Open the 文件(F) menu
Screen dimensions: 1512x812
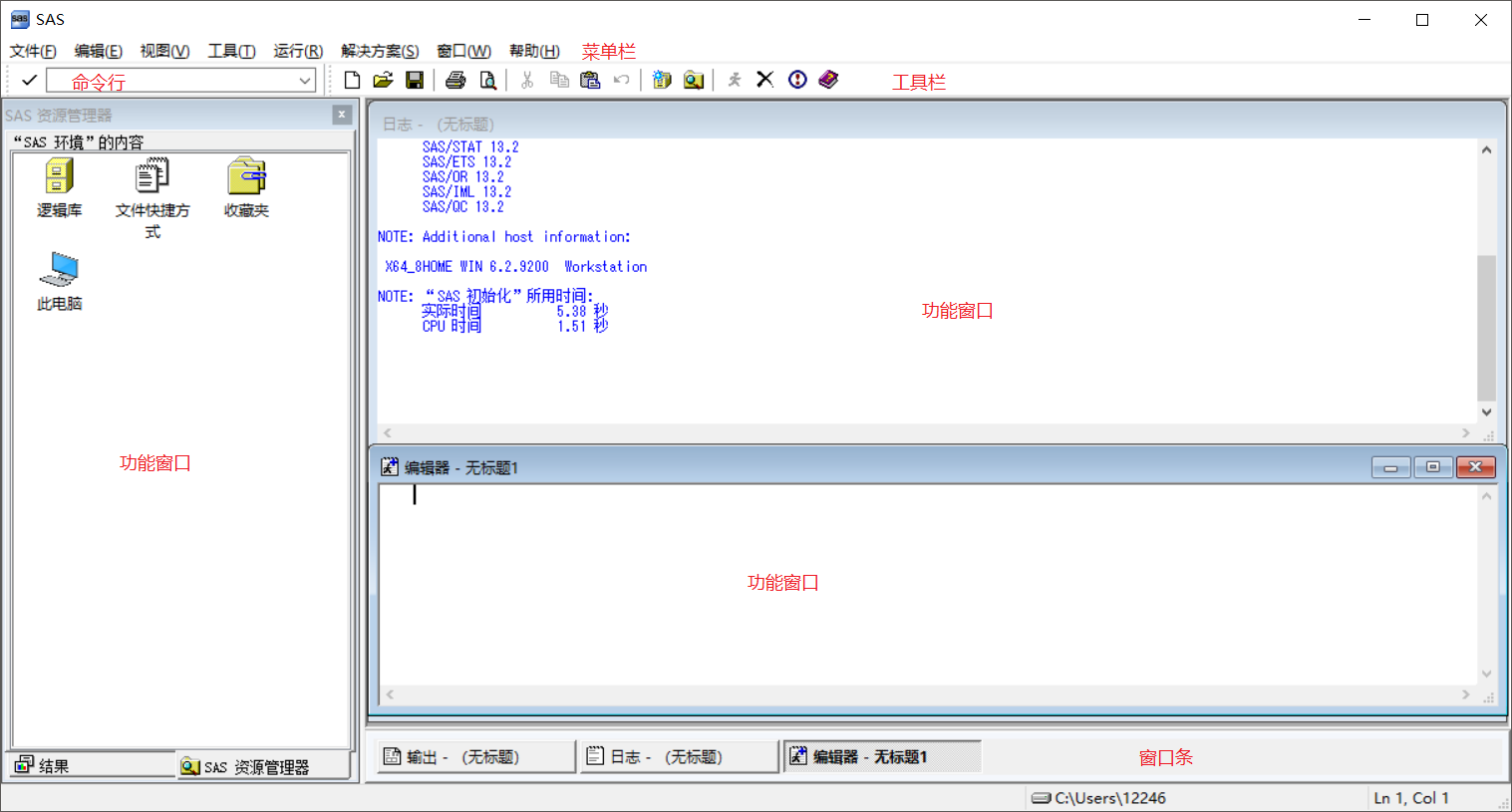click(33, 51)
